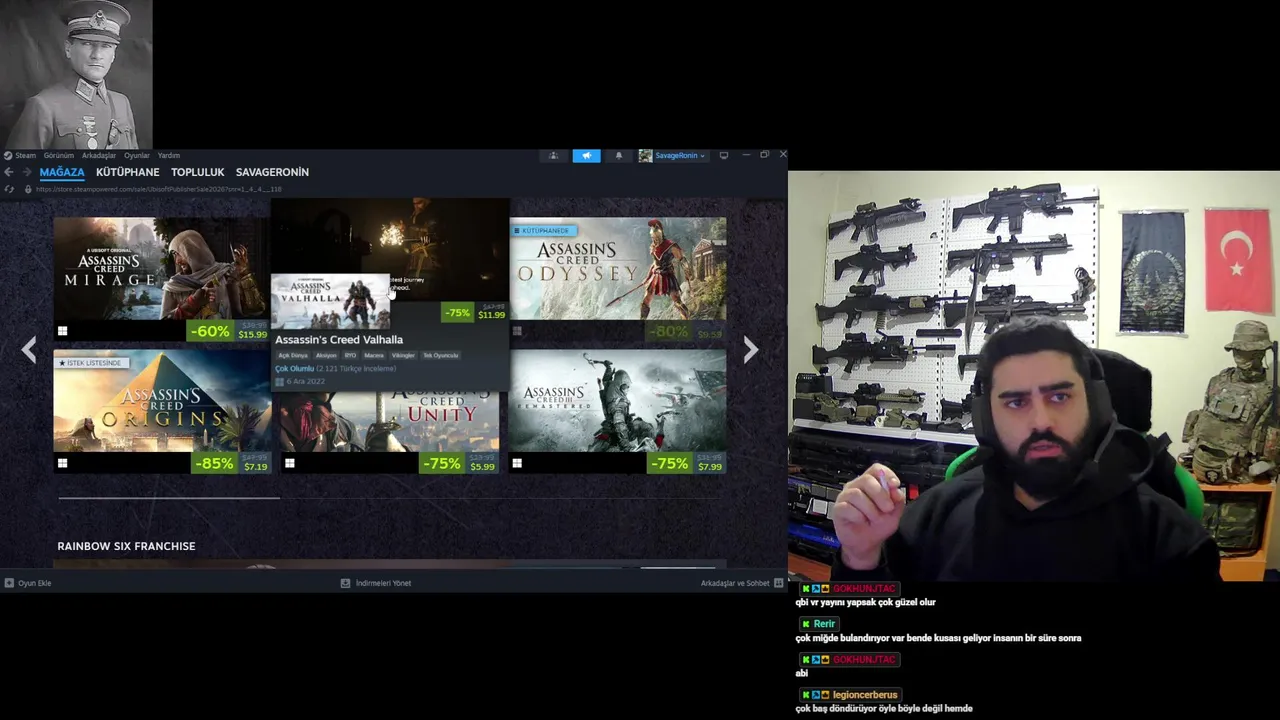
Task: Switch to the TOPLULUK tab
Action: (x=198, y=172)
